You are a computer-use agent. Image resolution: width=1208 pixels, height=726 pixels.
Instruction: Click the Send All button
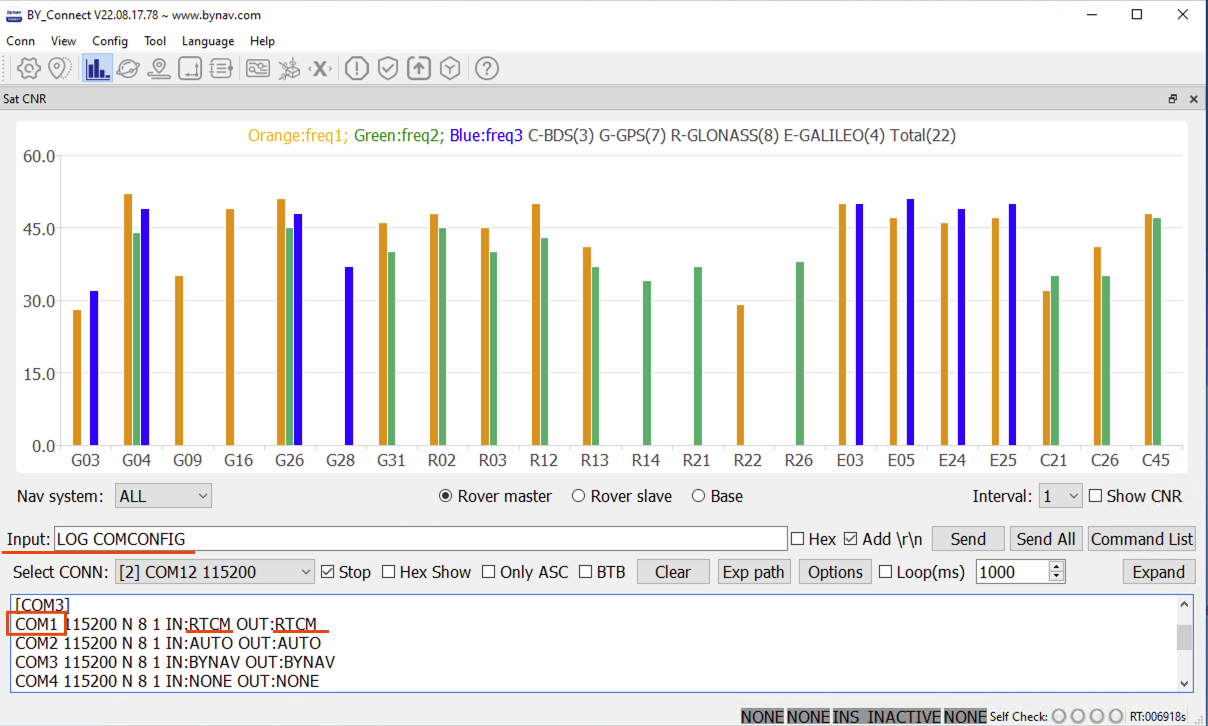(x=1045, y=538)
